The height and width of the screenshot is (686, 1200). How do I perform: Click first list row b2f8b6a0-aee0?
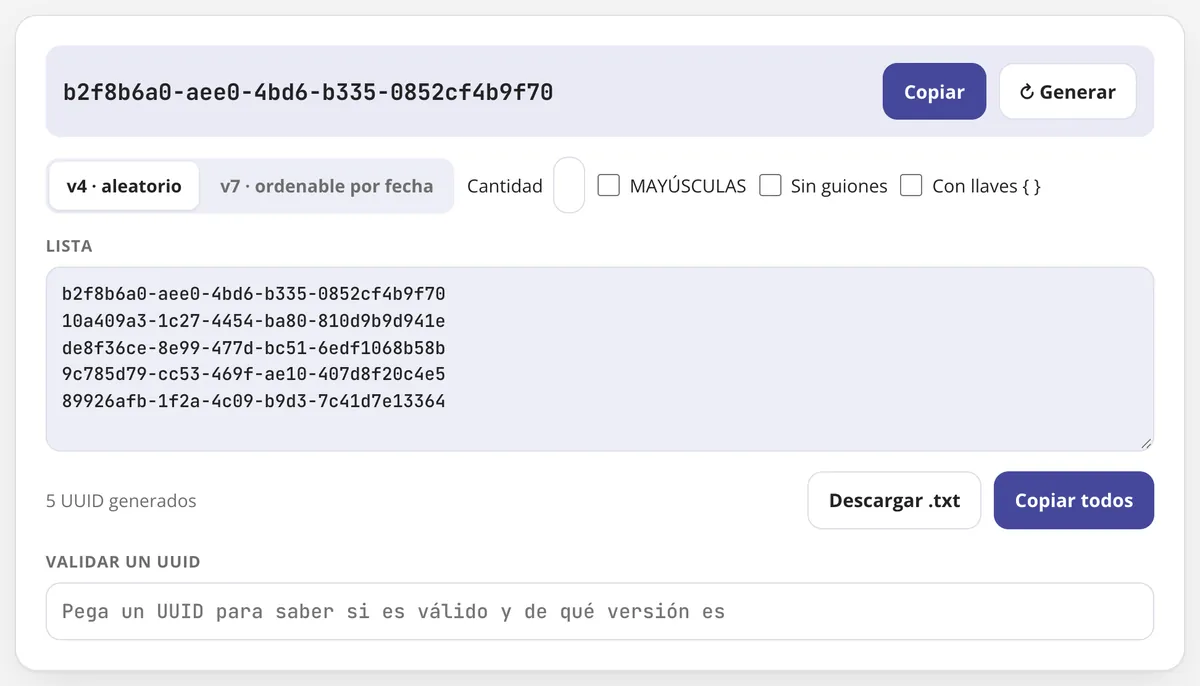253,294
